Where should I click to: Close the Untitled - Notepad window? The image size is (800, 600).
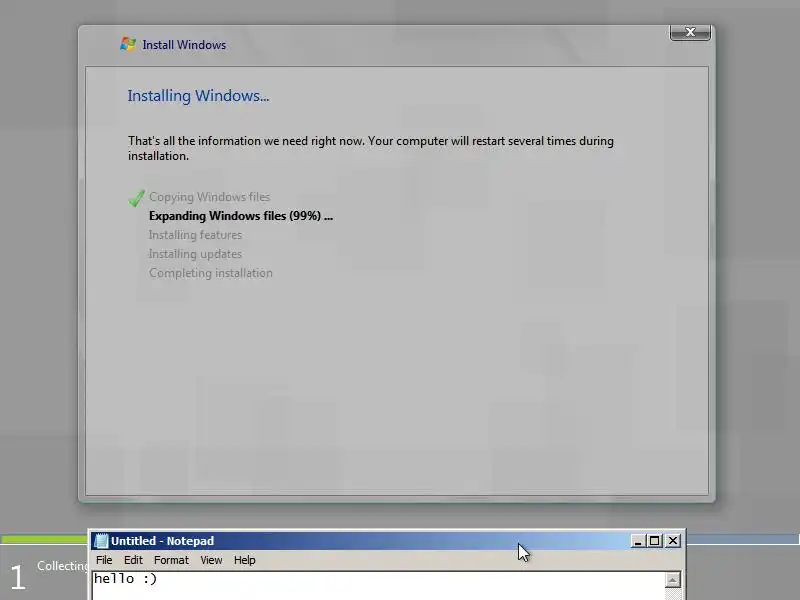pos(673,541)
